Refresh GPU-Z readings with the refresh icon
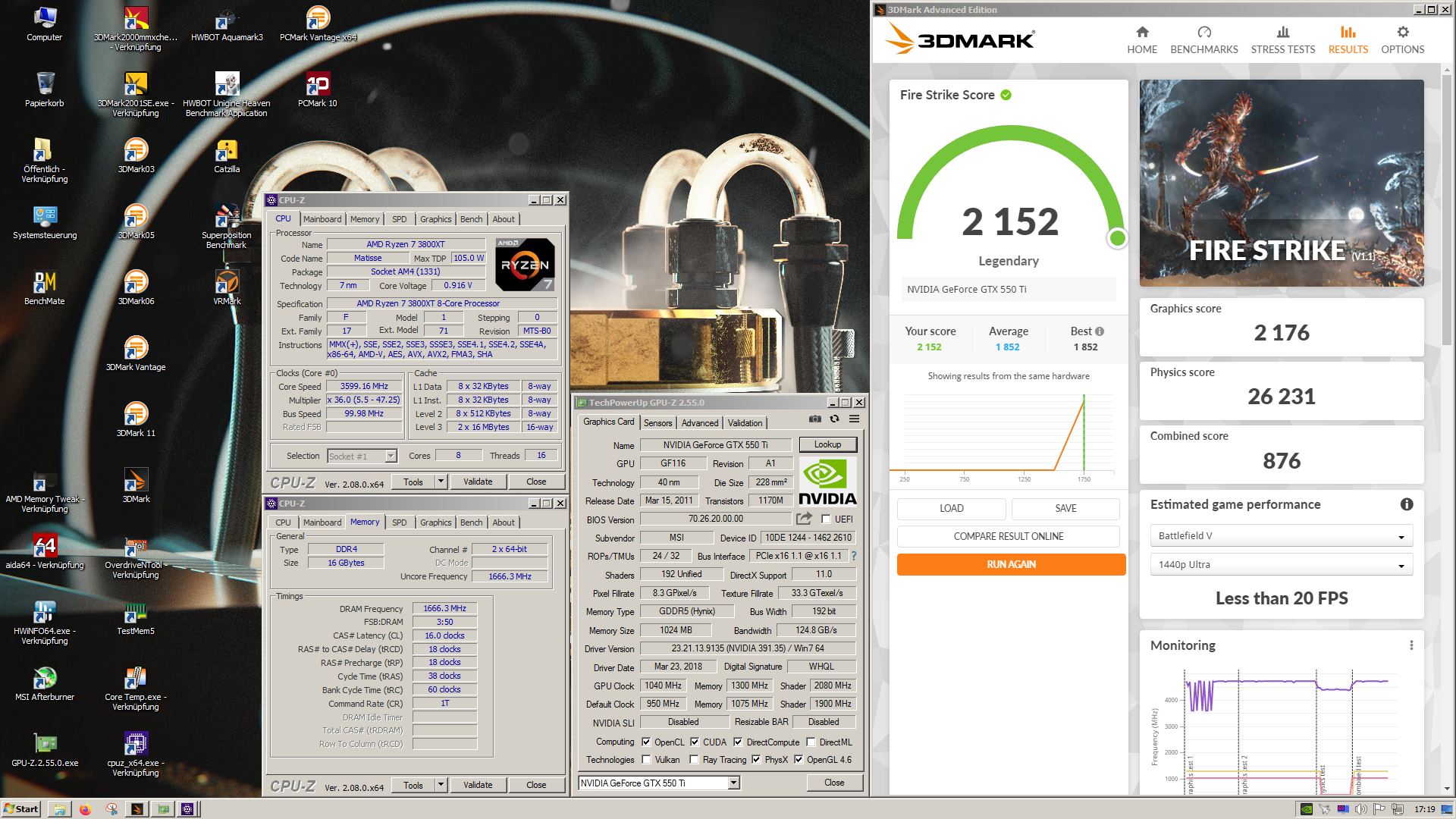Image resolution: width=1456 pixels, height=819 pixels. coord(834,419)
